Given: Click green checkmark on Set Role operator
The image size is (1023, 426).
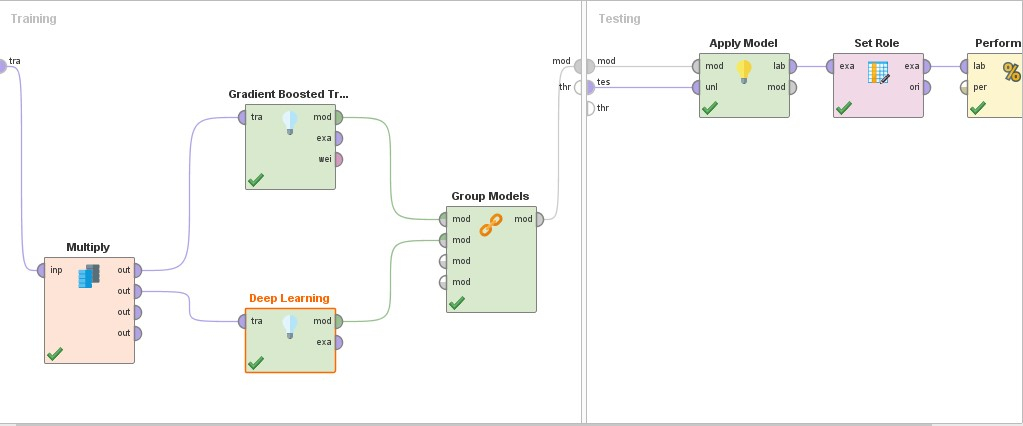Looking at the screenshot, I should (x=844, y=108).
